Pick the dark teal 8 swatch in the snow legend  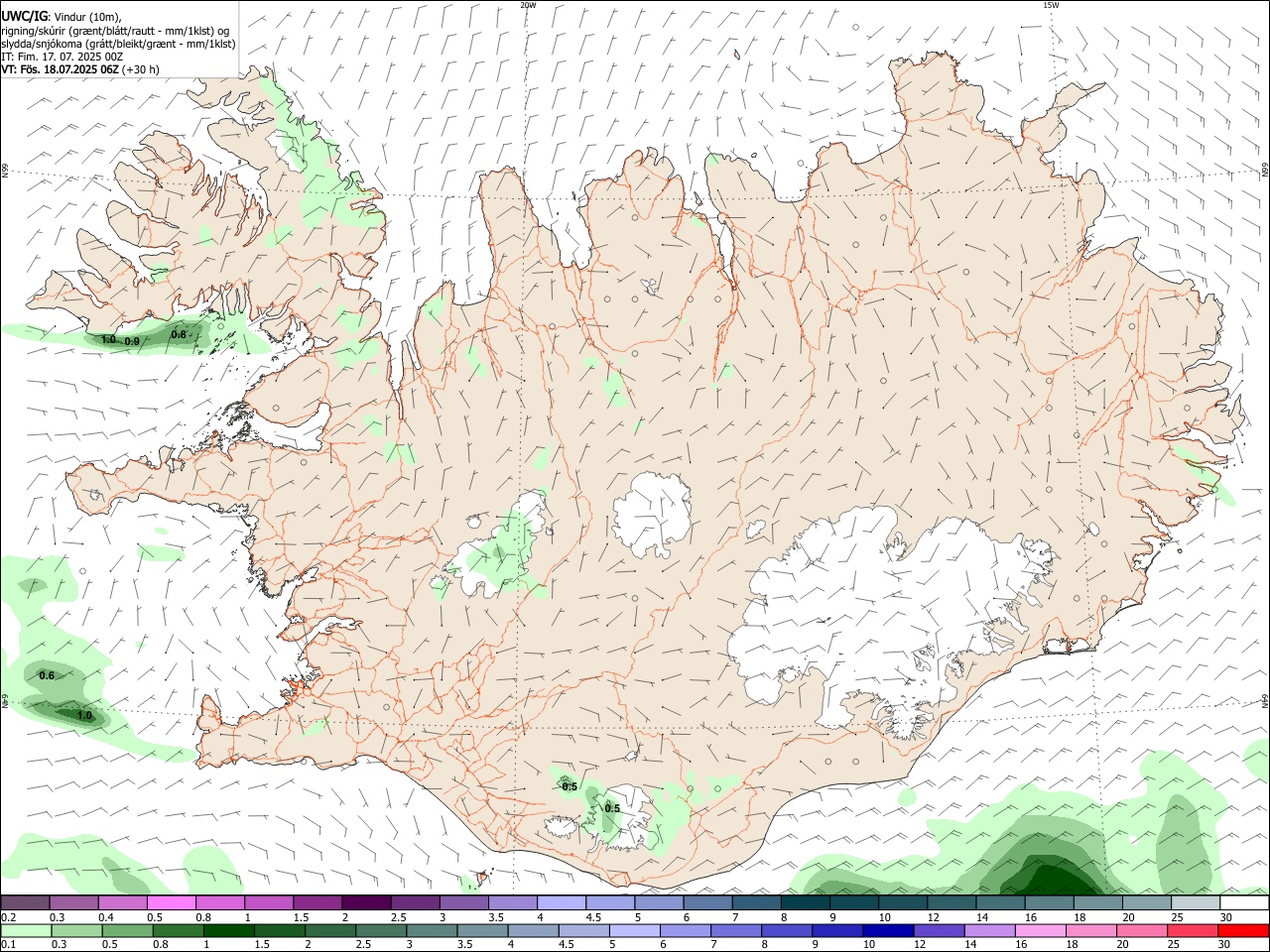[x=806, y=902]
